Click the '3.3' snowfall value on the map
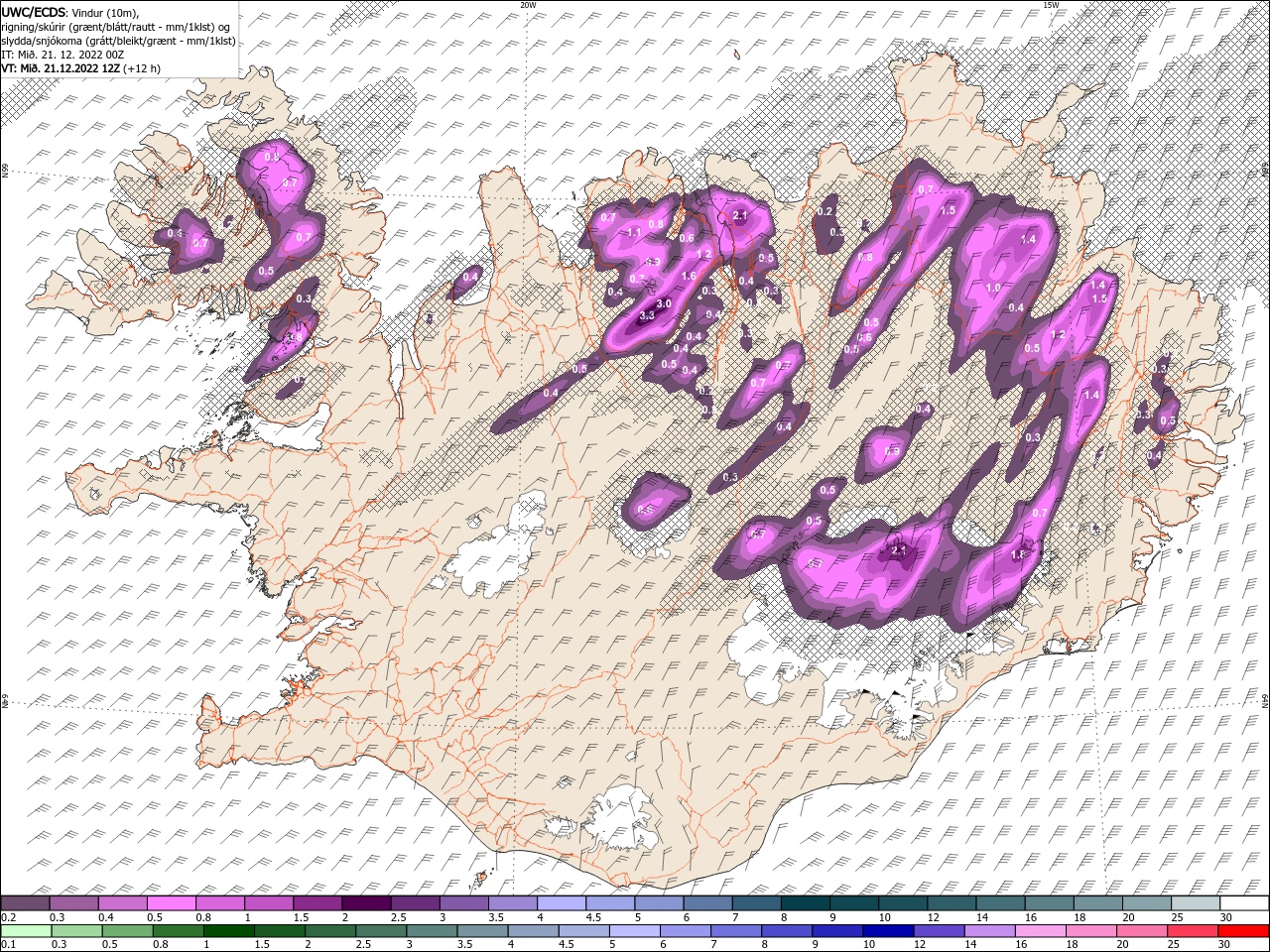Image resolution: width=1270 pixels, height=952 pixels. tap(647, 315)
